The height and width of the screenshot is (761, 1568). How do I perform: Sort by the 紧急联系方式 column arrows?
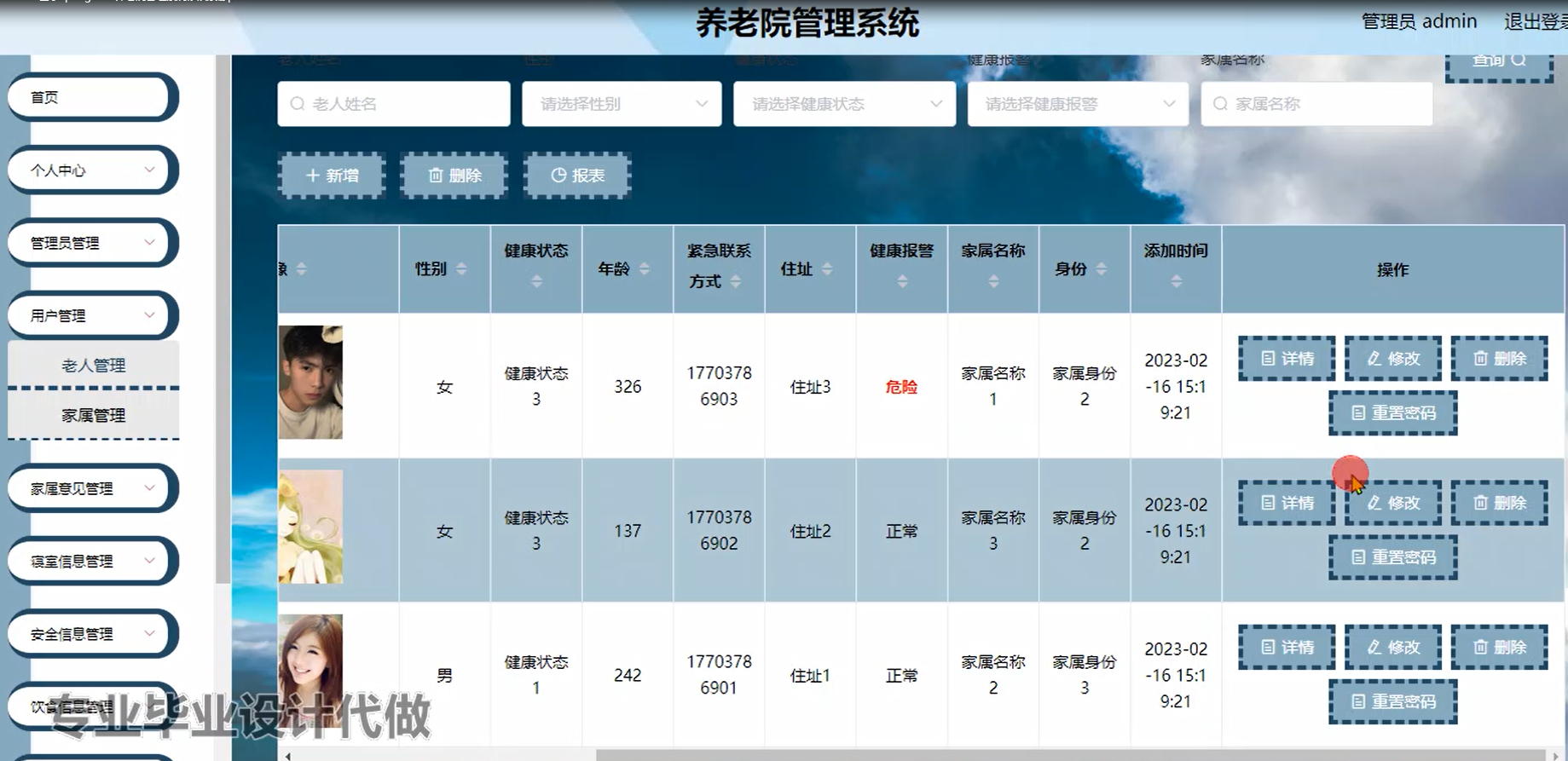[735, 281]
